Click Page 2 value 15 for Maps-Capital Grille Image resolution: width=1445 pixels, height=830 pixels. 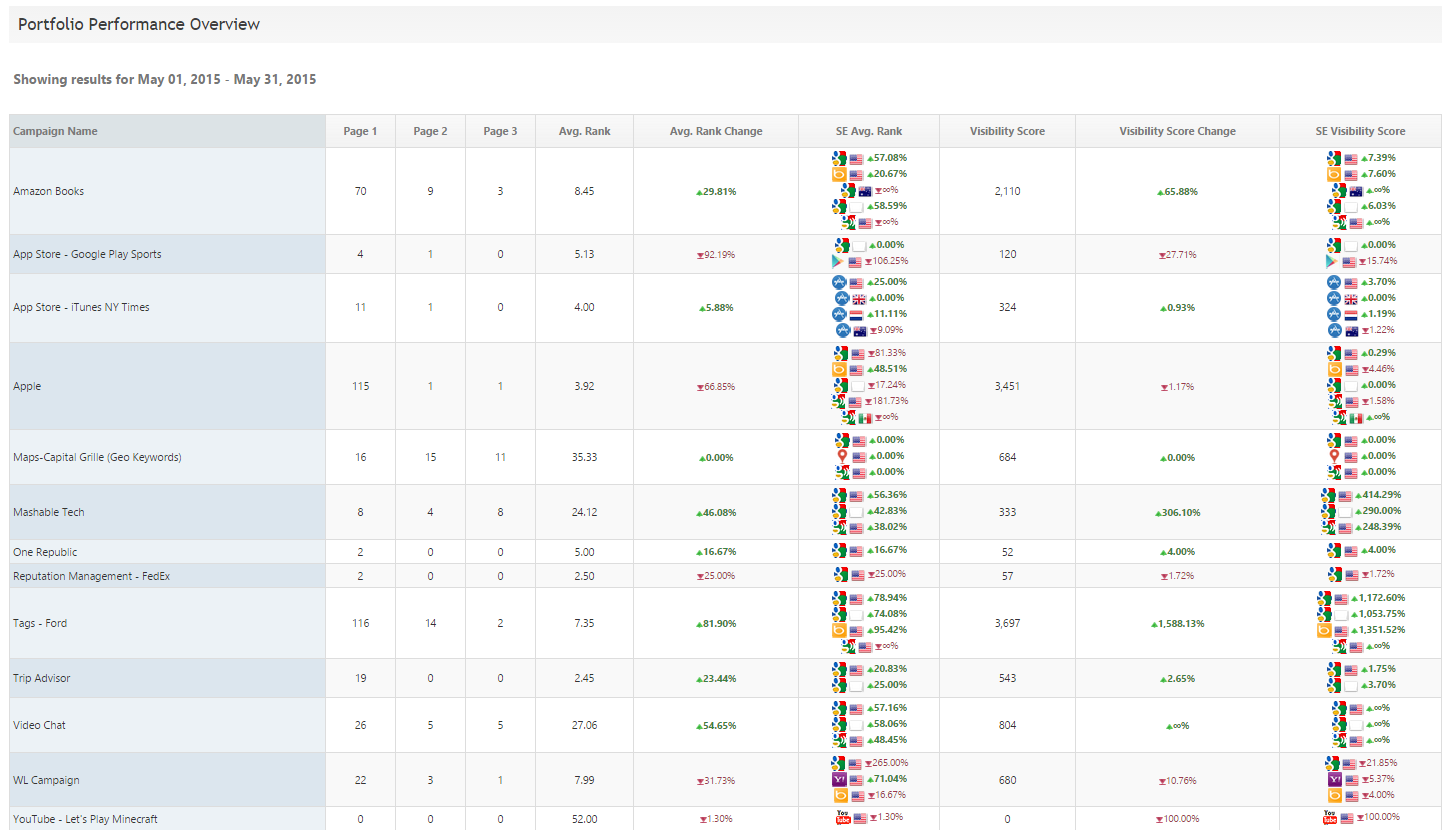[x=430, y=457]
